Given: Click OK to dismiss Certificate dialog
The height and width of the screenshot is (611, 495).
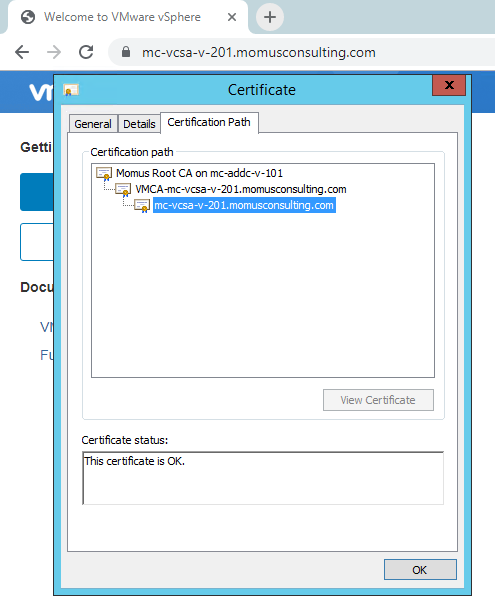Looking at the screenshot, I should pos(420,570).
